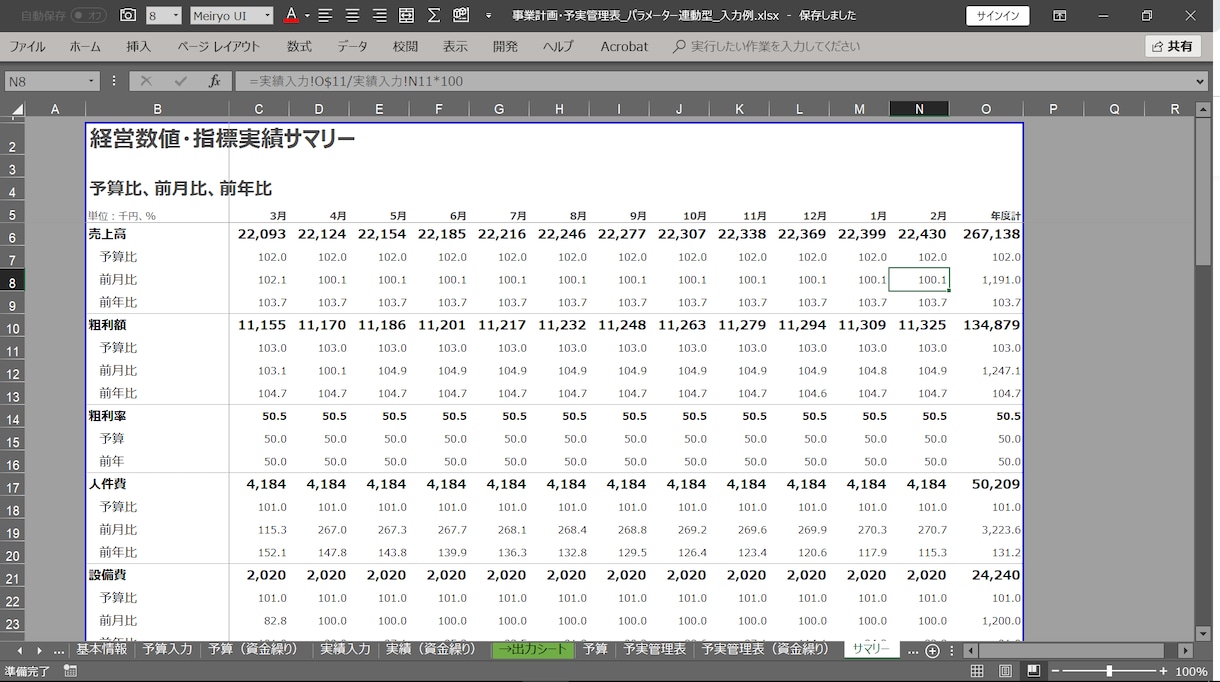This screenshot has height=682, width=1220.
Task: Switch to the ホーム ribbon tab
Action: click(85, 46)
